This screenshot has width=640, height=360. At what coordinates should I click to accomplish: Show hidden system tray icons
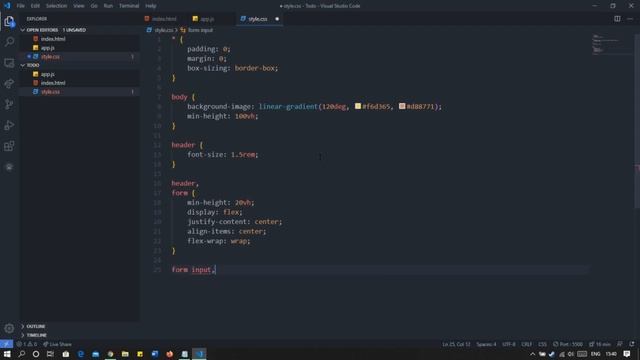click(532, 354)
